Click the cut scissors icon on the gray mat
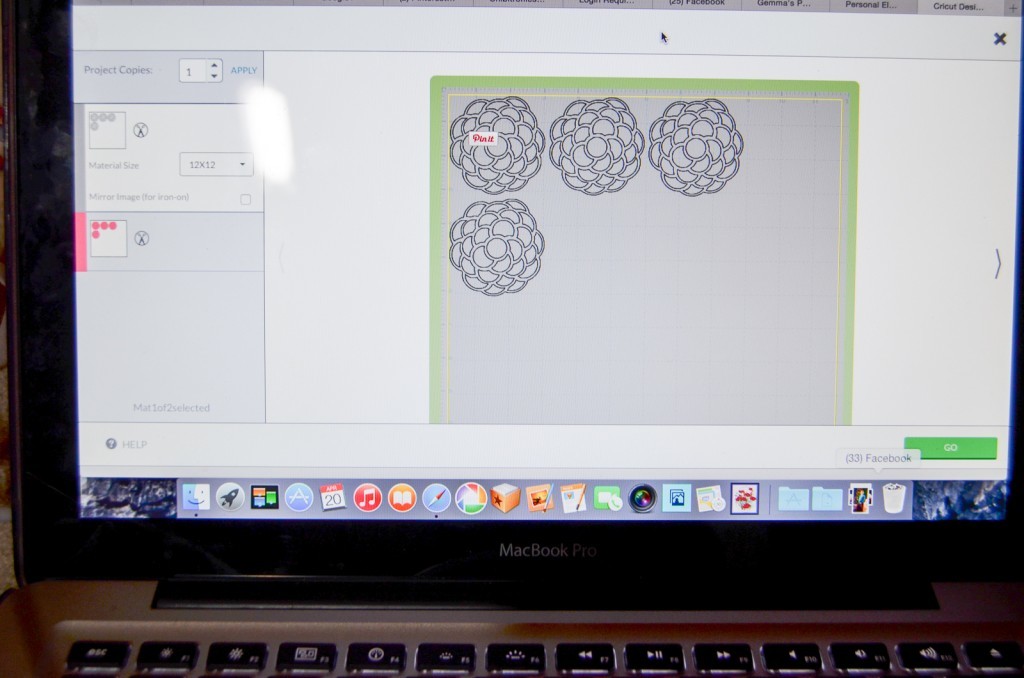Viewport: 1024px width, 678px height. click(x=140, y=130)
